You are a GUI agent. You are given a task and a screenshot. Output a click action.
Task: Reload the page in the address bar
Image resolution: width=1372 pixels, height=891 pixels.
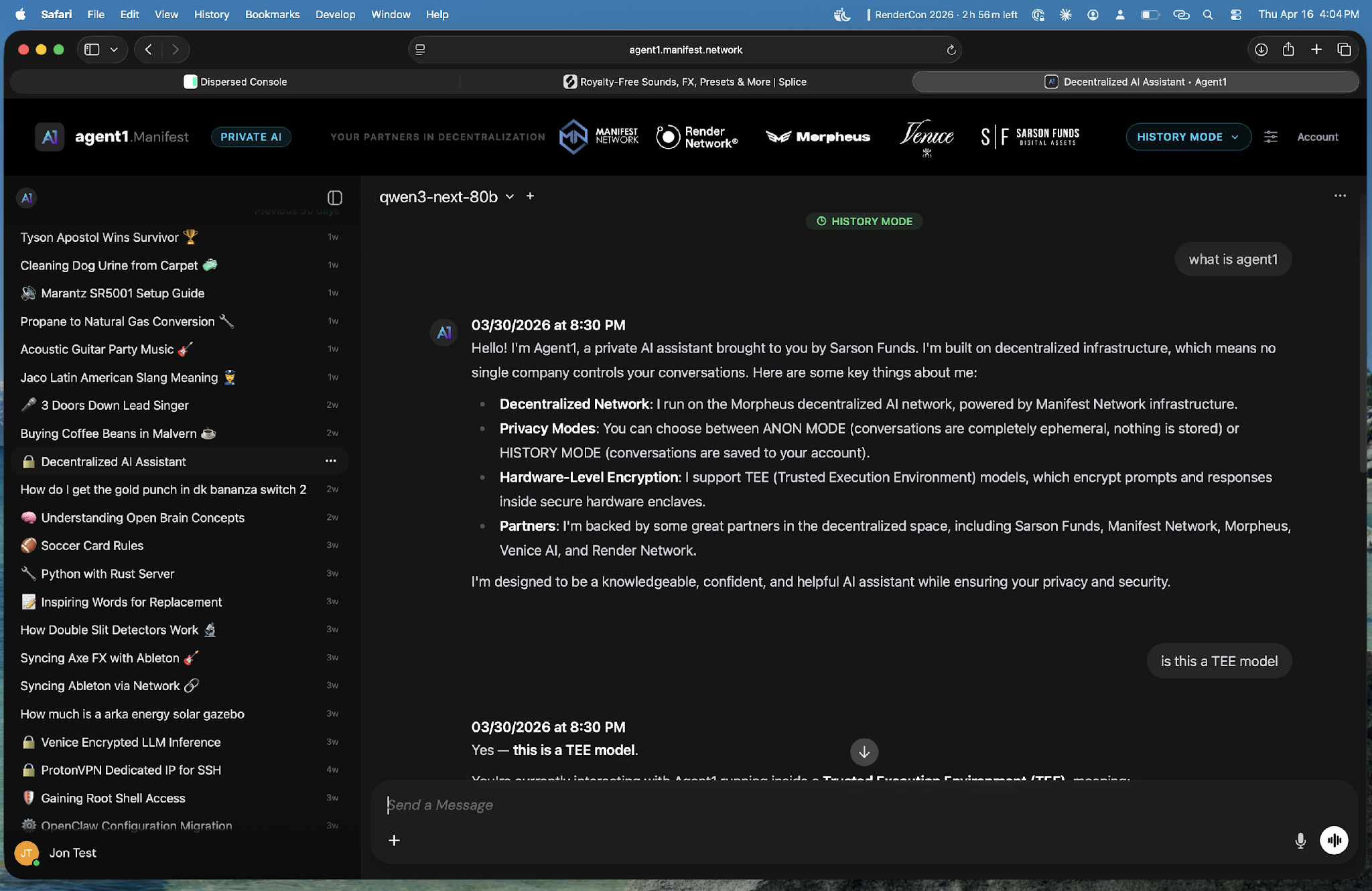pos(951,50)
